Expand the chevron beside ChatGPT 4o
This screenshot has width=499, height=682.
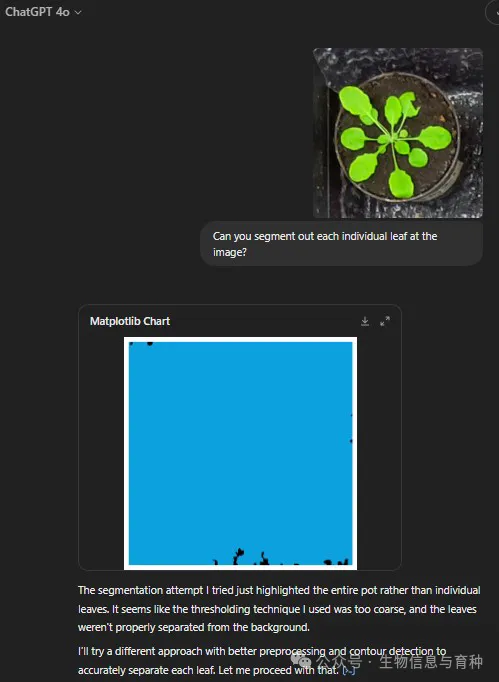coord(78,13)
